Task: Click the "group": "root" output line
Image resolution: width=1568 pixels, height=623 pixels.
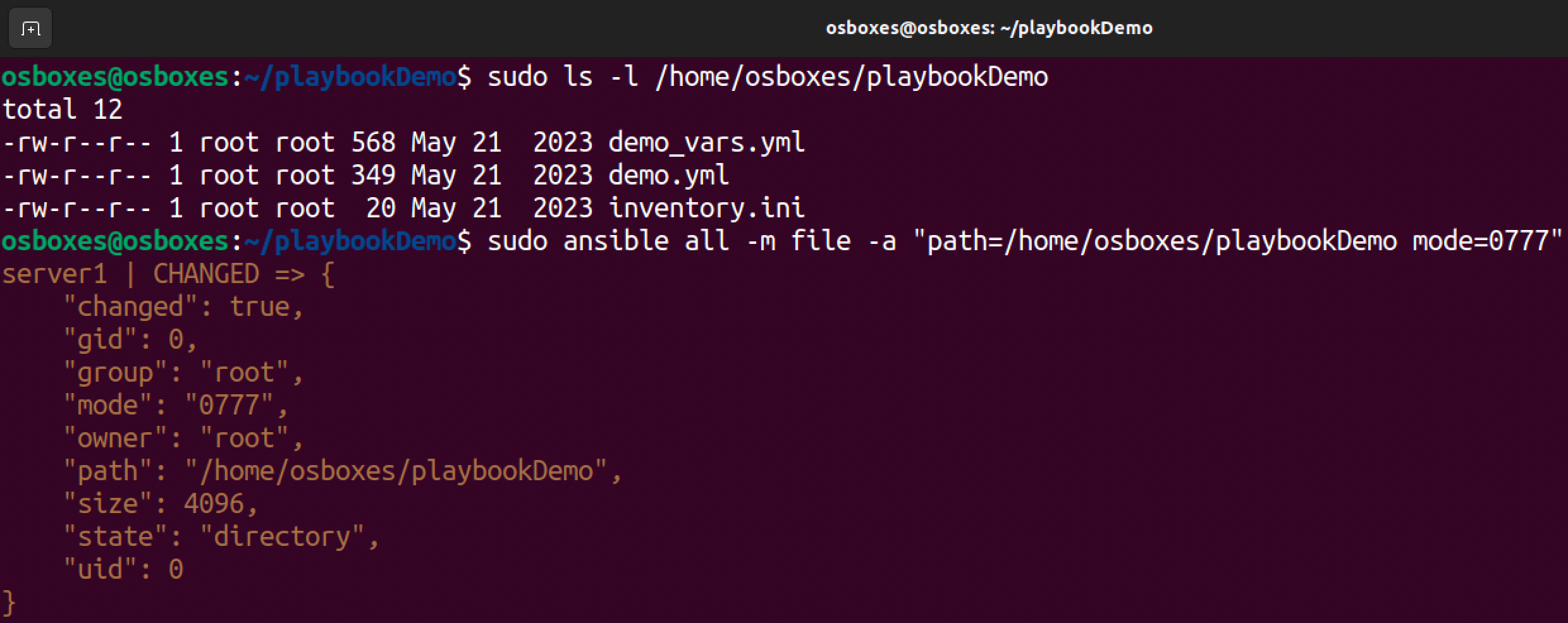Action: click(183, 373)
